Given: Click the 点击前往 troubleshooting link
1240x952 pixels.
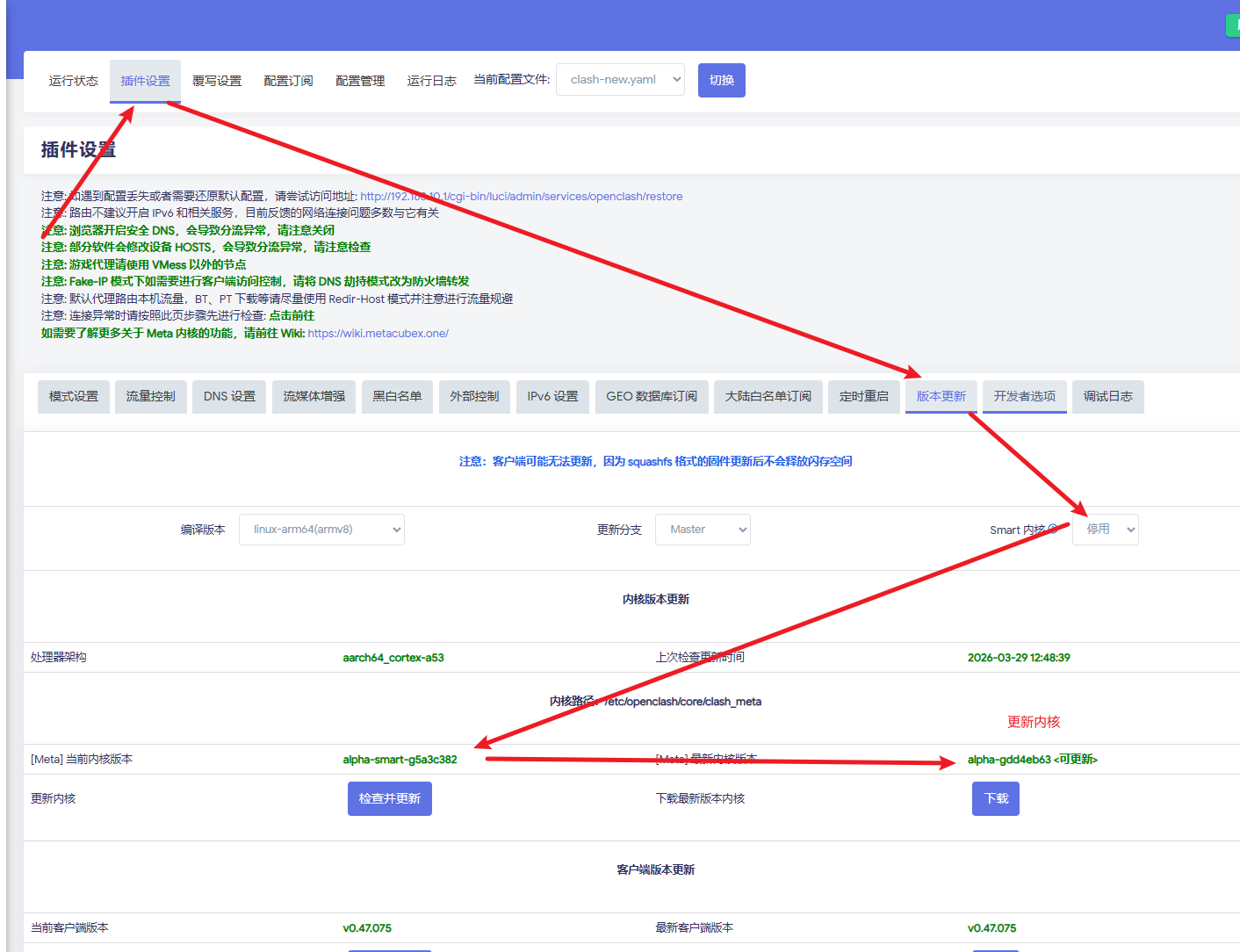Looking at the screenshot, I should click(292, 316).
